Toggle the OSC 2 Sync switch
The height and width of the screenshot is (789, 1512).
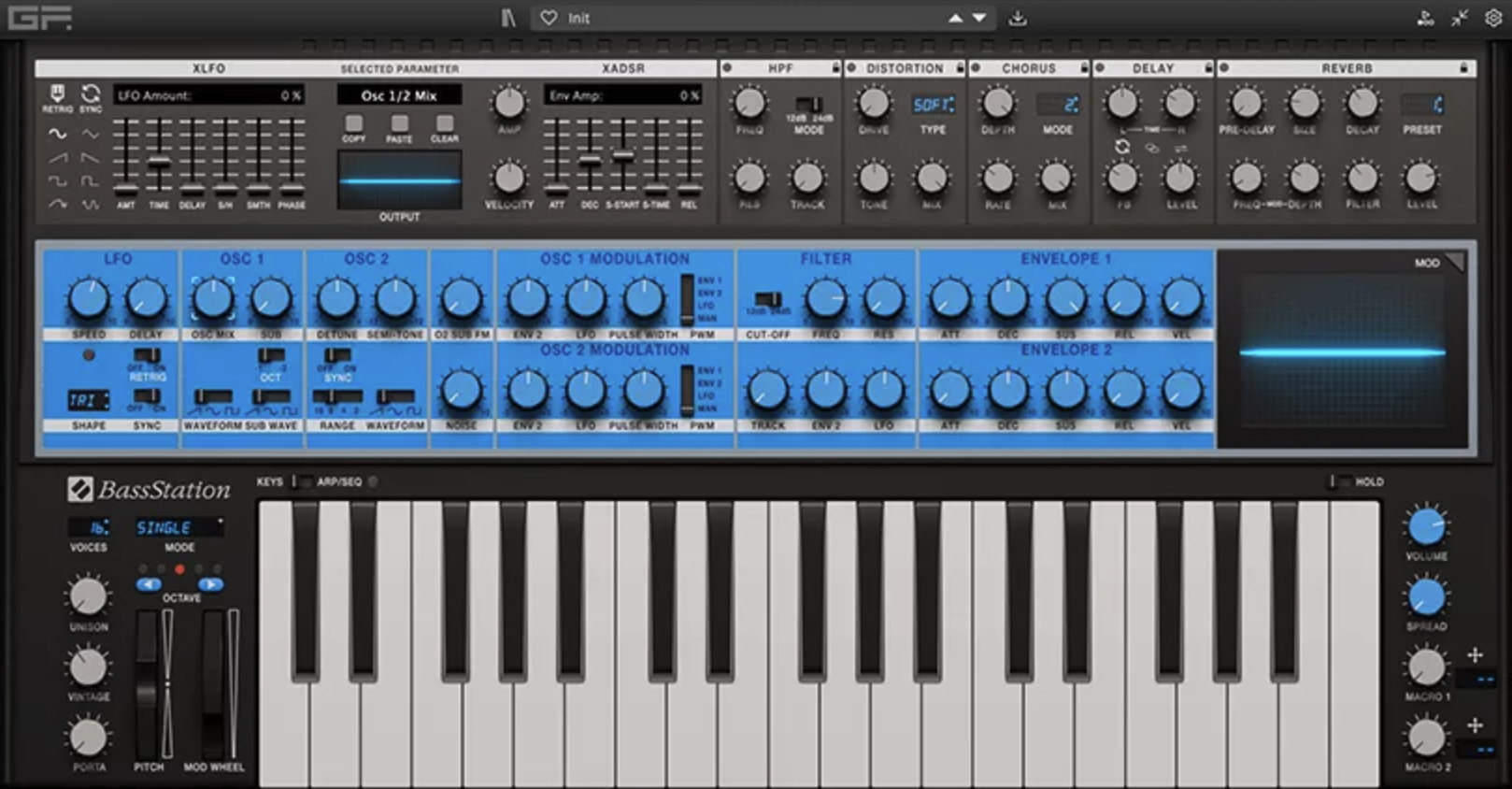click(x=337, y=355)
